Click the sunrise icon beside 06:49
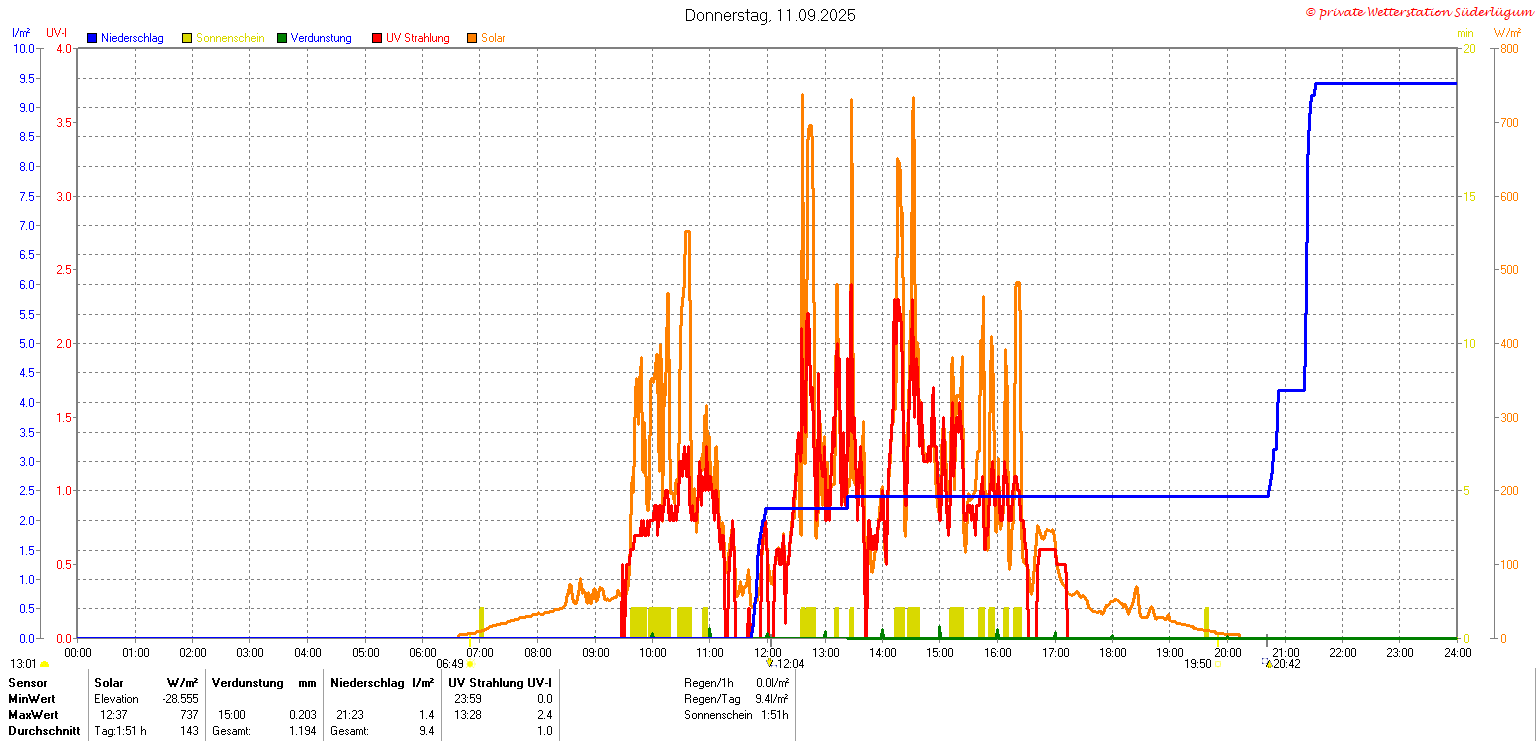 pos(471,664)
